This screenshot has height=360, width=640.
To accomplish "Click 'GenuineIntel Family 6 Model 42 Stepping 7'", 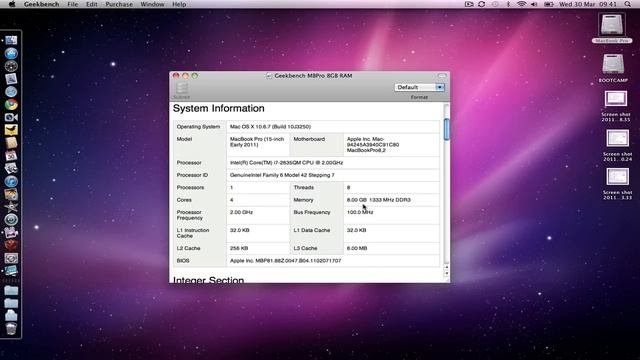I will click(282, 175).
